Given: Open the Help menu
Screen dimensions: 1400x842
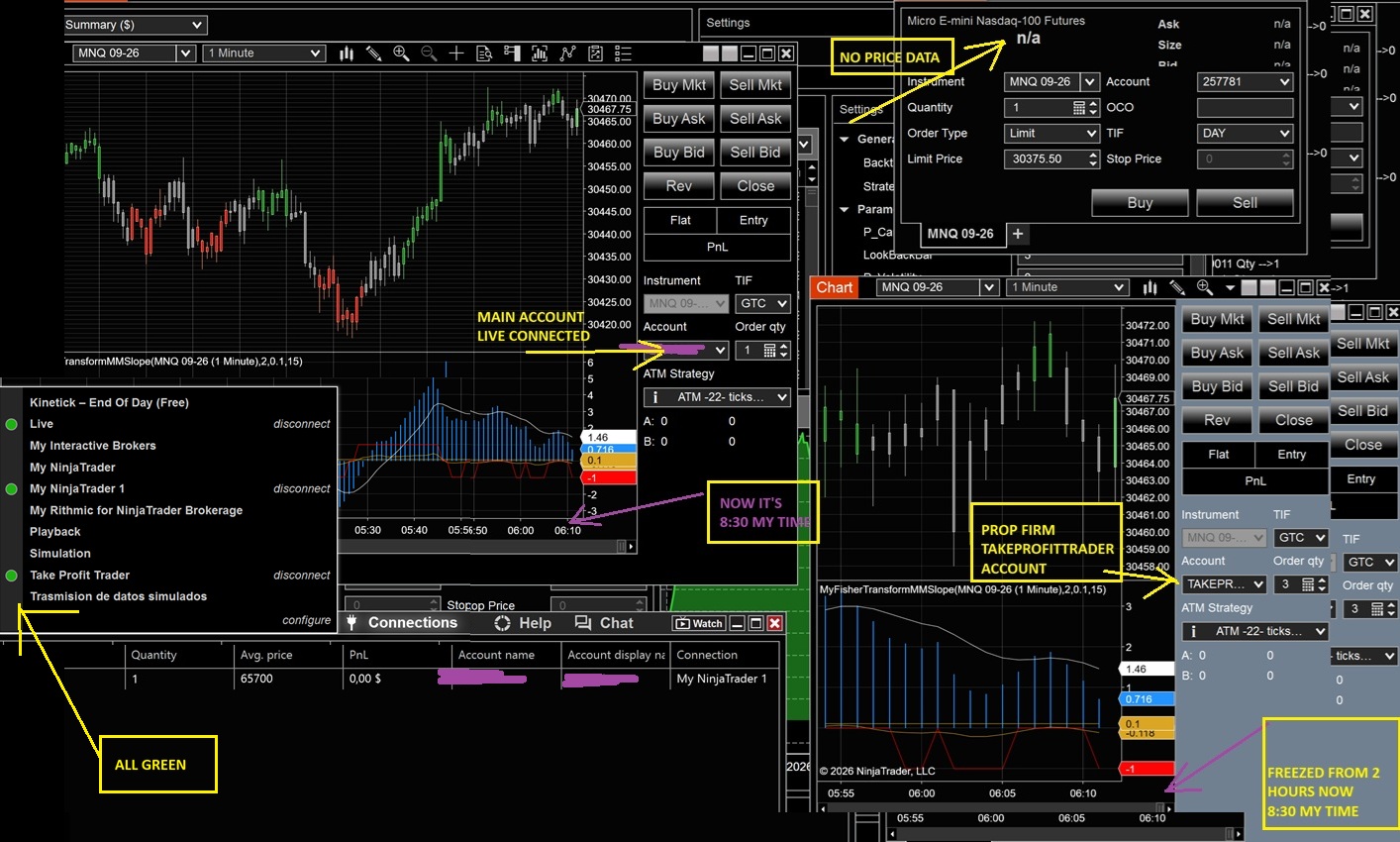Looking at the screenshot, I should click(x=523, y=623).
